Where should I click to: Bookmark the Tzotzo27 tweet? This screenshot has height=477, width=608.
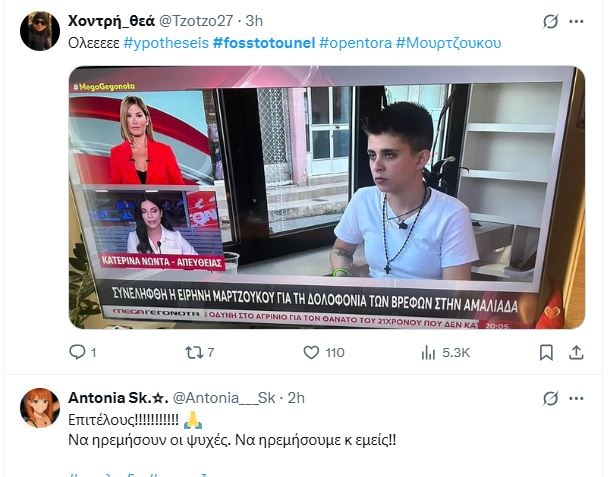(546, 353)
